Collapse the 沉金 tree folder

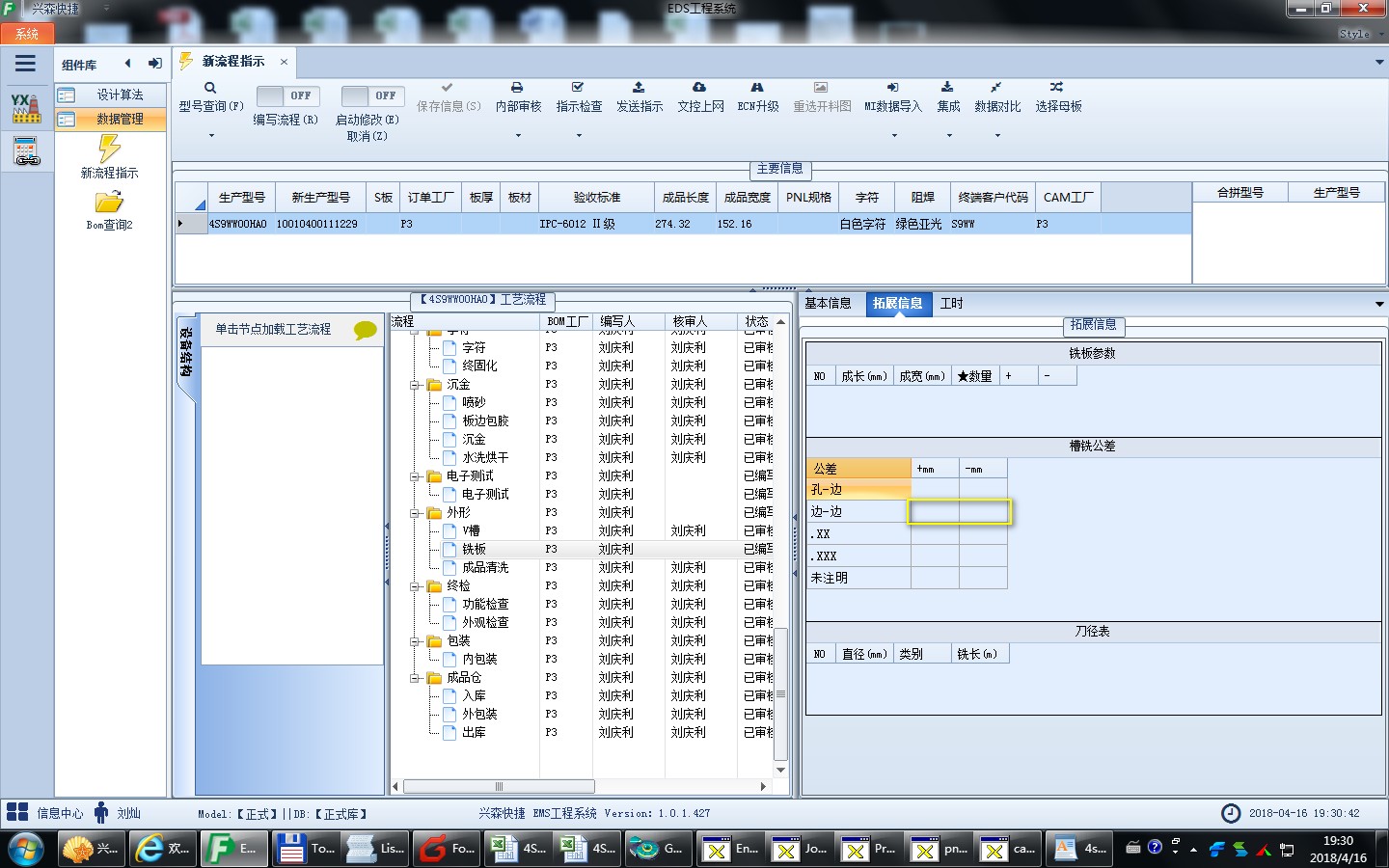click(415, 385)
